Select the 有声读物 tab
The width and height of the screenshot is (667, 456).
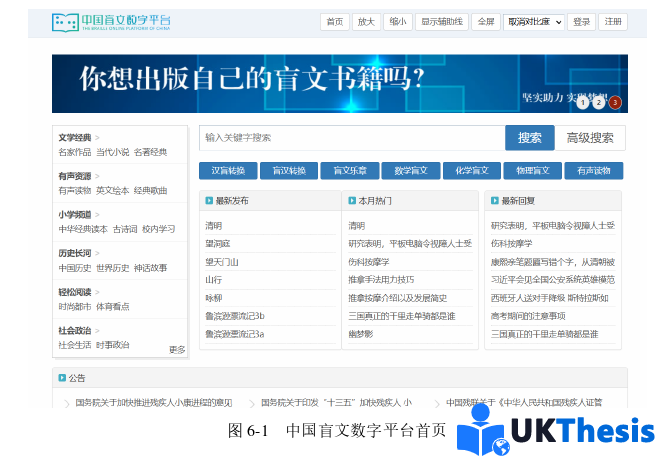593,171
